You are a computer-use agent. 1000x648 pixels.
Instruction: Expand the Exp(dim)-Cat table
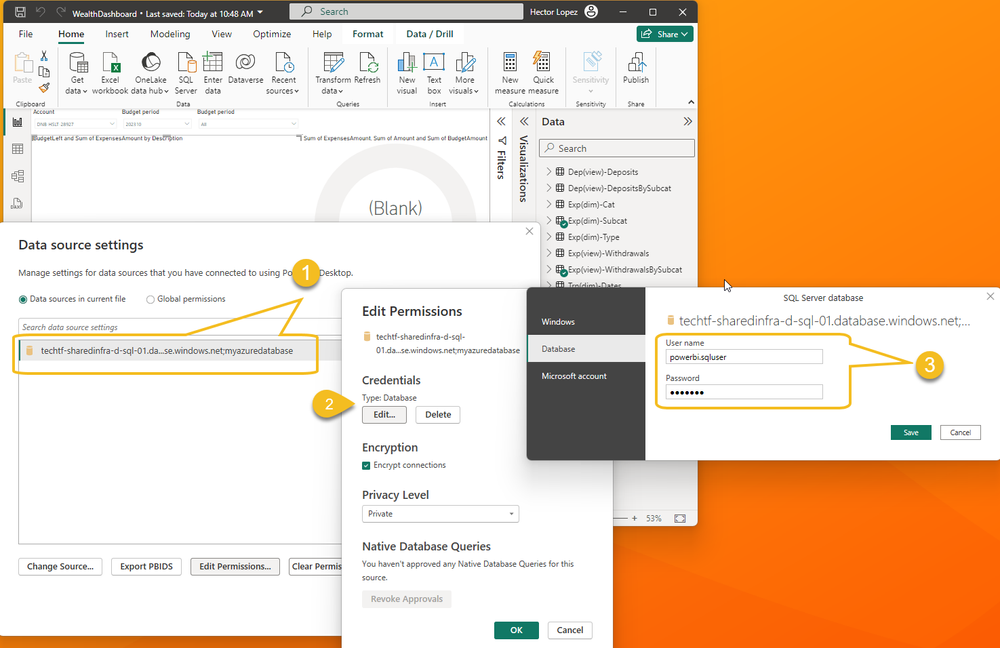[x=549, y=205]
